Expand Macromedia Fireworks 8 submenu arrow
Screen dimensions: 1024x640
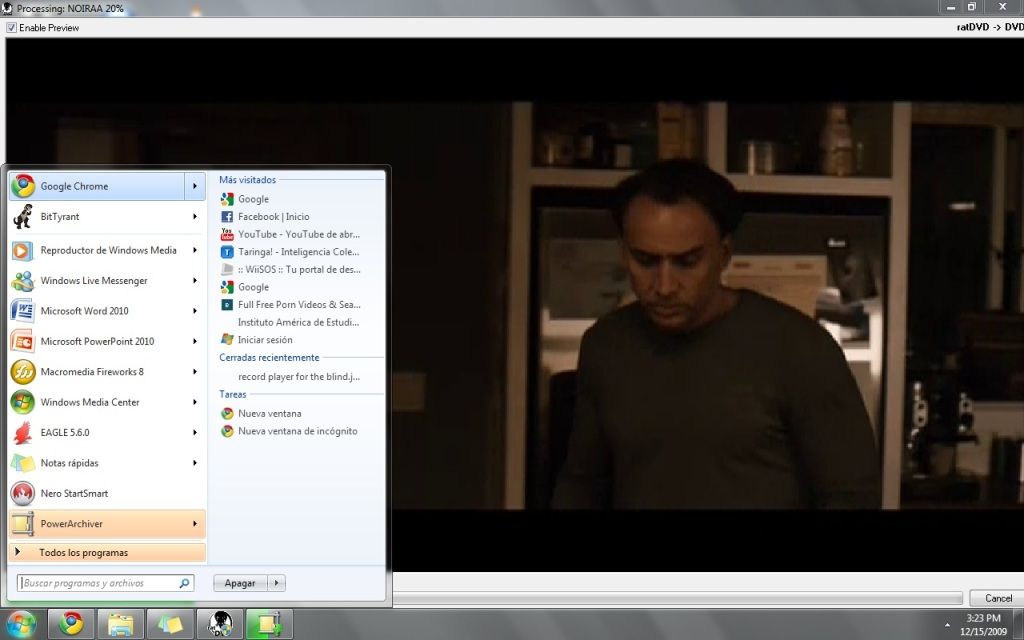click(x=195, y=372)
